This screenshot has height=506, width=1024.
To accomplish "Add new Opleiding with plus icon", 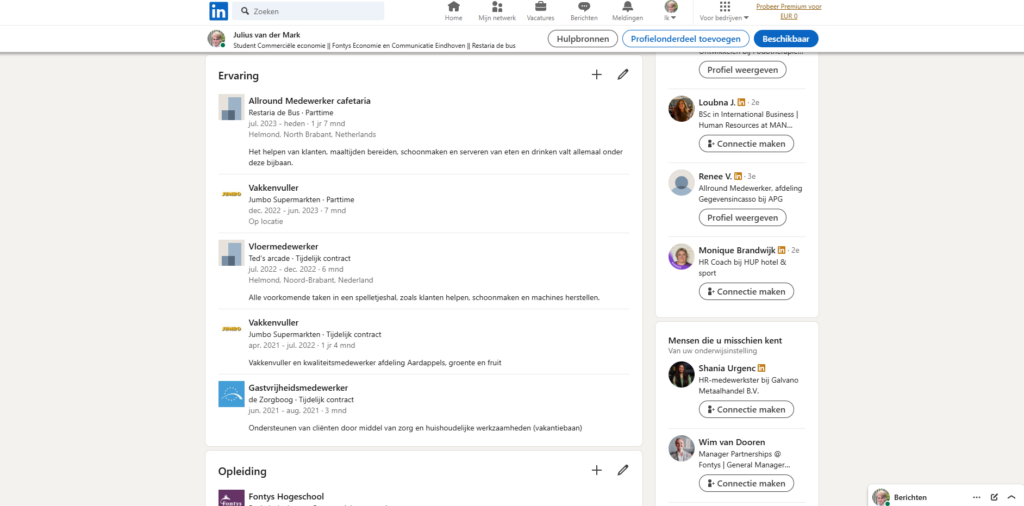I will click(x=596, y=470).
